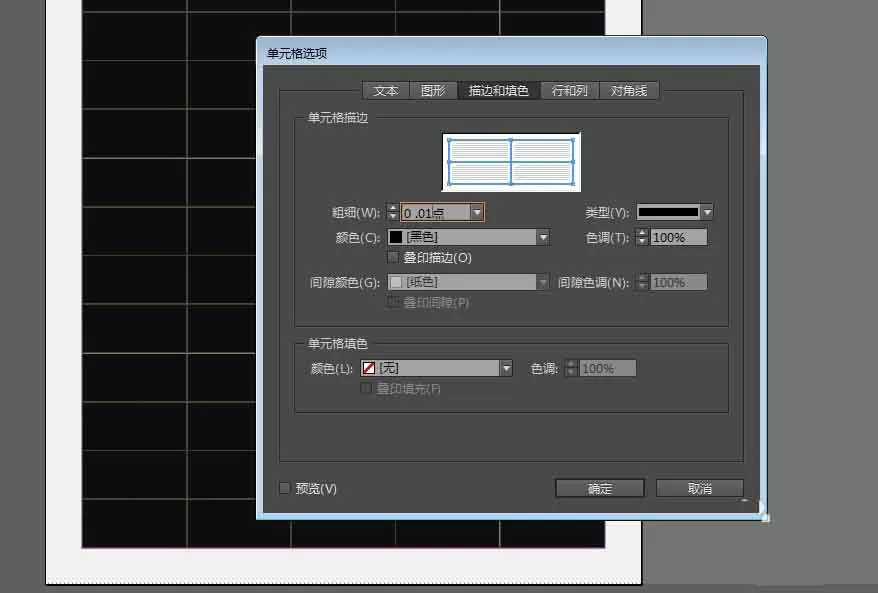Click the stroke weight stepper arrows
Screen dimensions: 878x593
(393, 212)
